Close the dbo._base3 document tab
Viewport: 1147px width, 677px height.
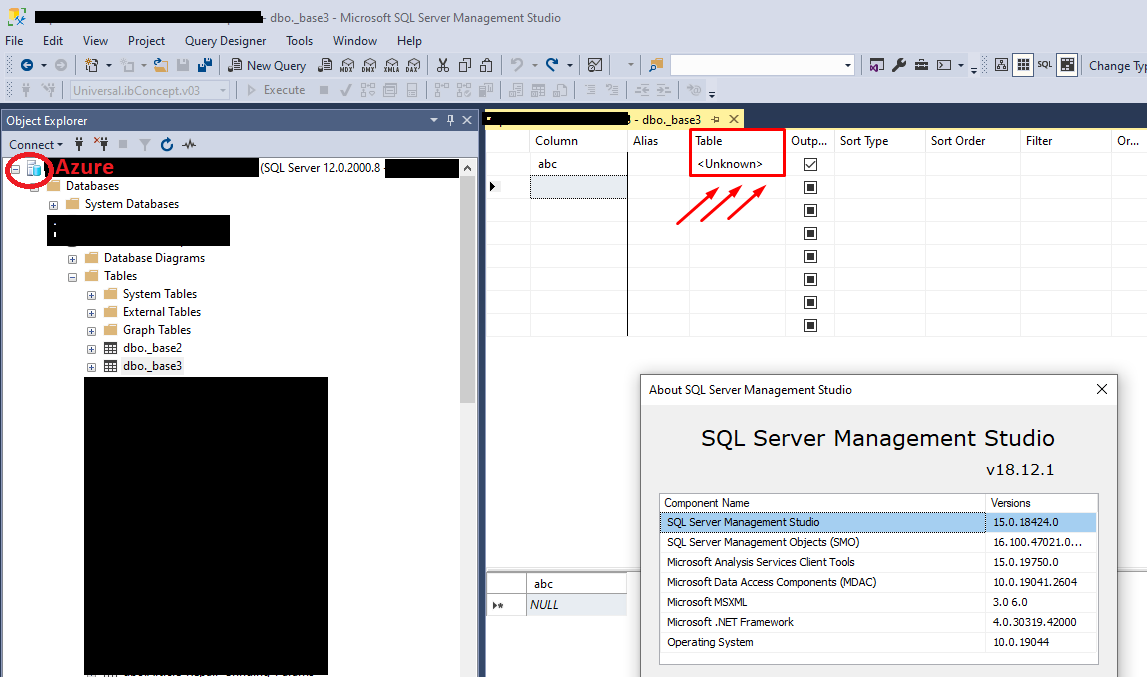click(734, 119)
